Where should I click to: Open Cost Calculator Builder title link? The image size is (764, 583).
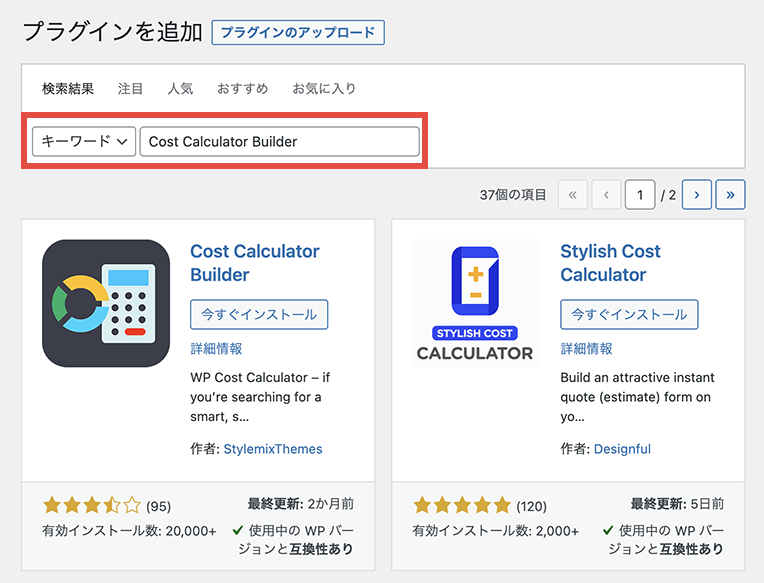tap(254, 263)
